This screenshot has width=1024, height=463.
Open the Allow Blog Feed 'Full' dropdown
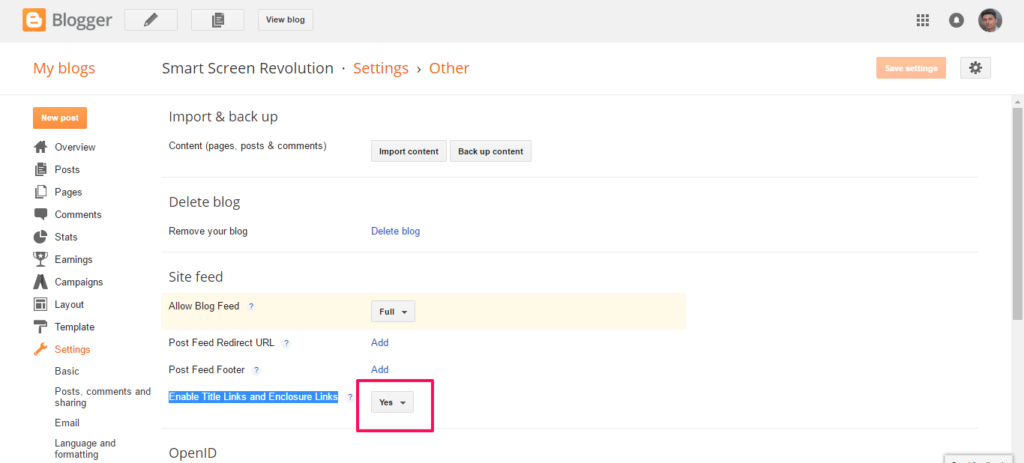(393, 311)
